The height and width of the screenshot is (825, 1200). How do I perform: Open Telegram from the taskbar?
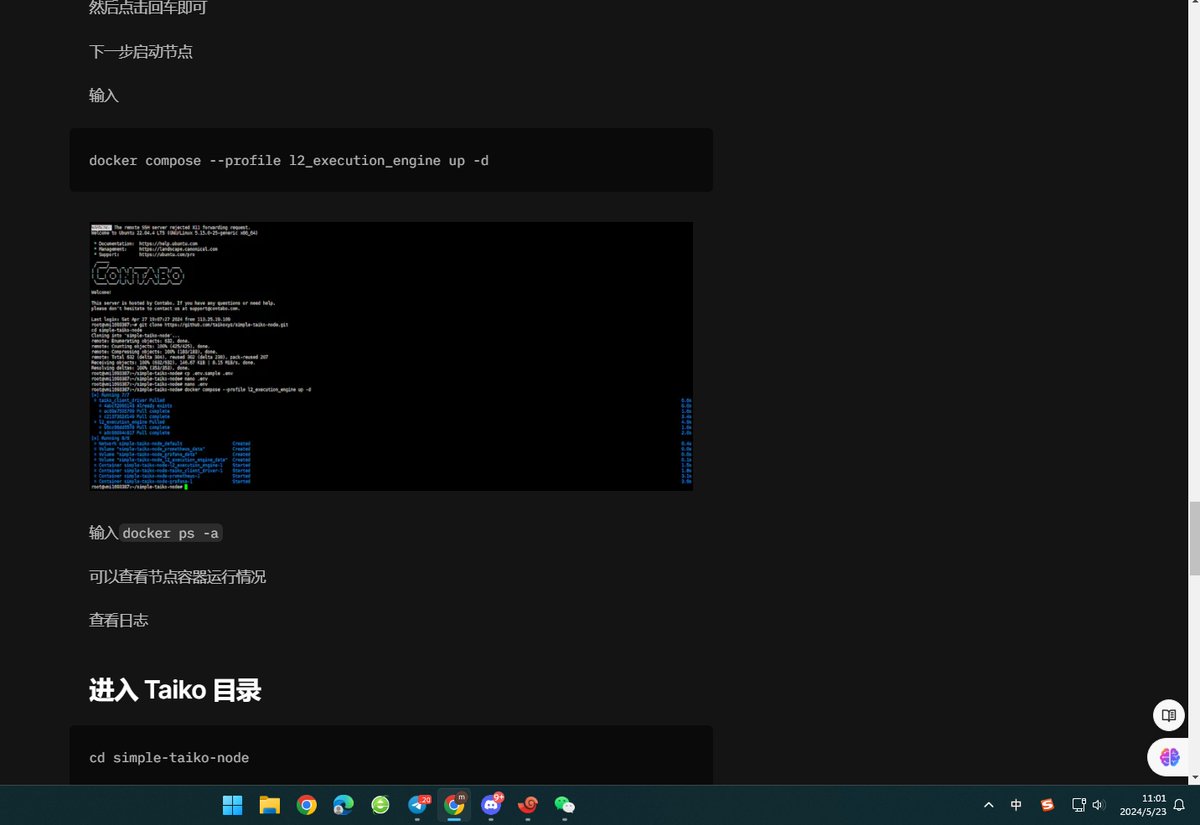tap(418, 805)
